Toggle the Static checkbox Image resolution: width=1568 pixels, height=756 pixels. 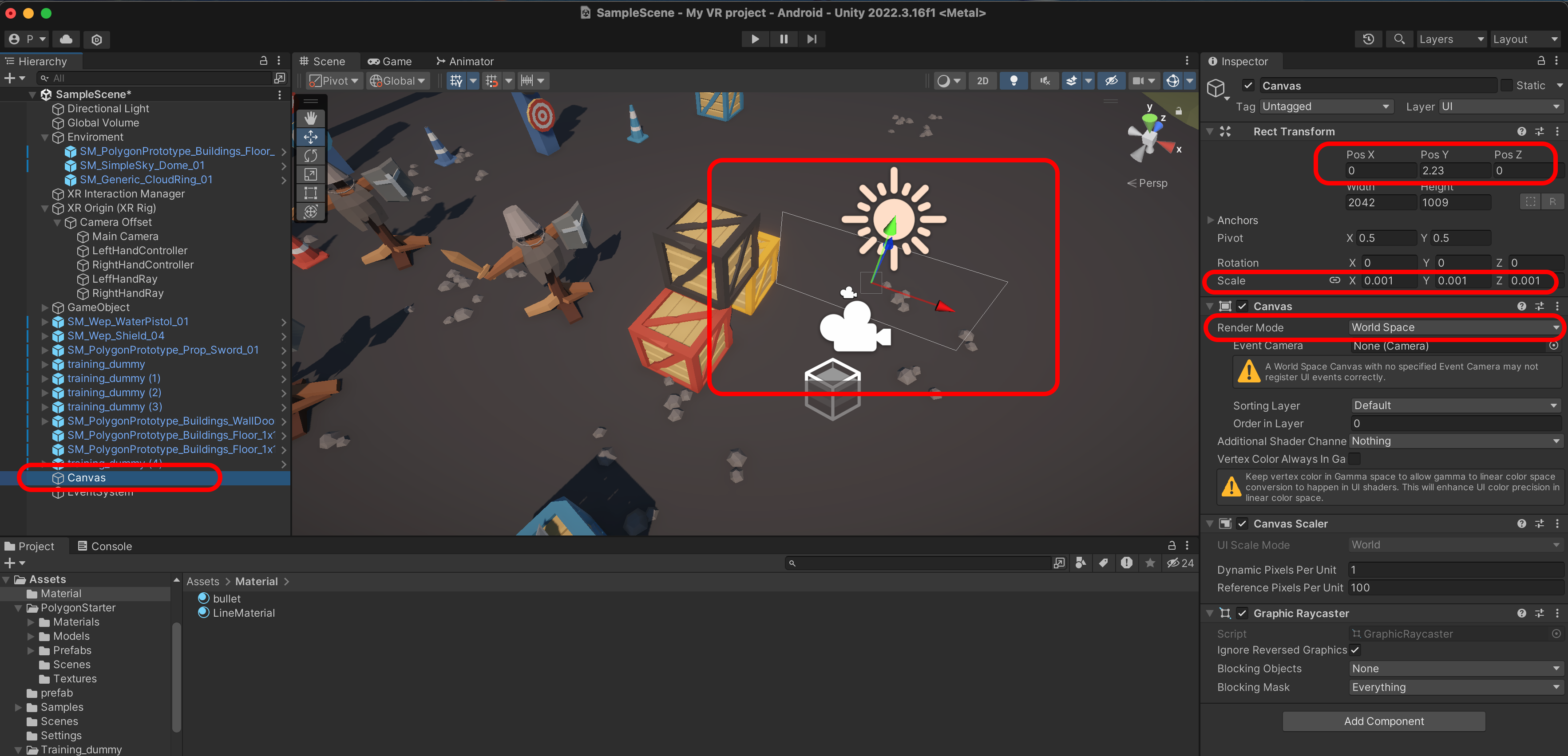(1507, 86)
